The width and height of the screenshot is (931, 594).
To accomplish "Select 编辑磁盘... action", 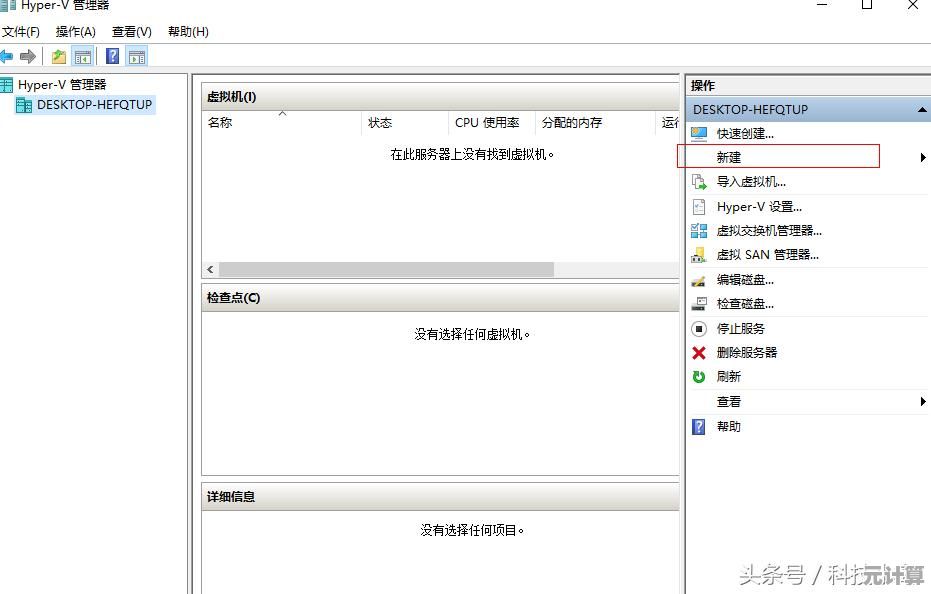I will tap(745, 280).
